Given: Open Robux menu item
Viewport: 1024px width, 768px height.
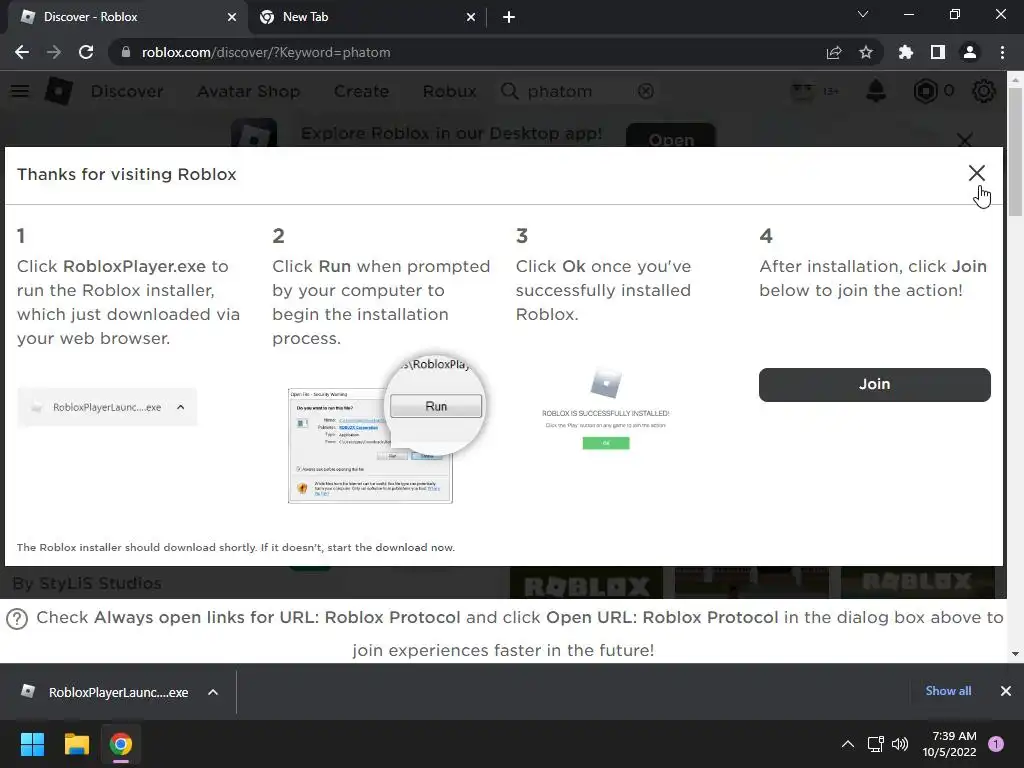Looking at the screenshot, I should click(x=449, y=91).
